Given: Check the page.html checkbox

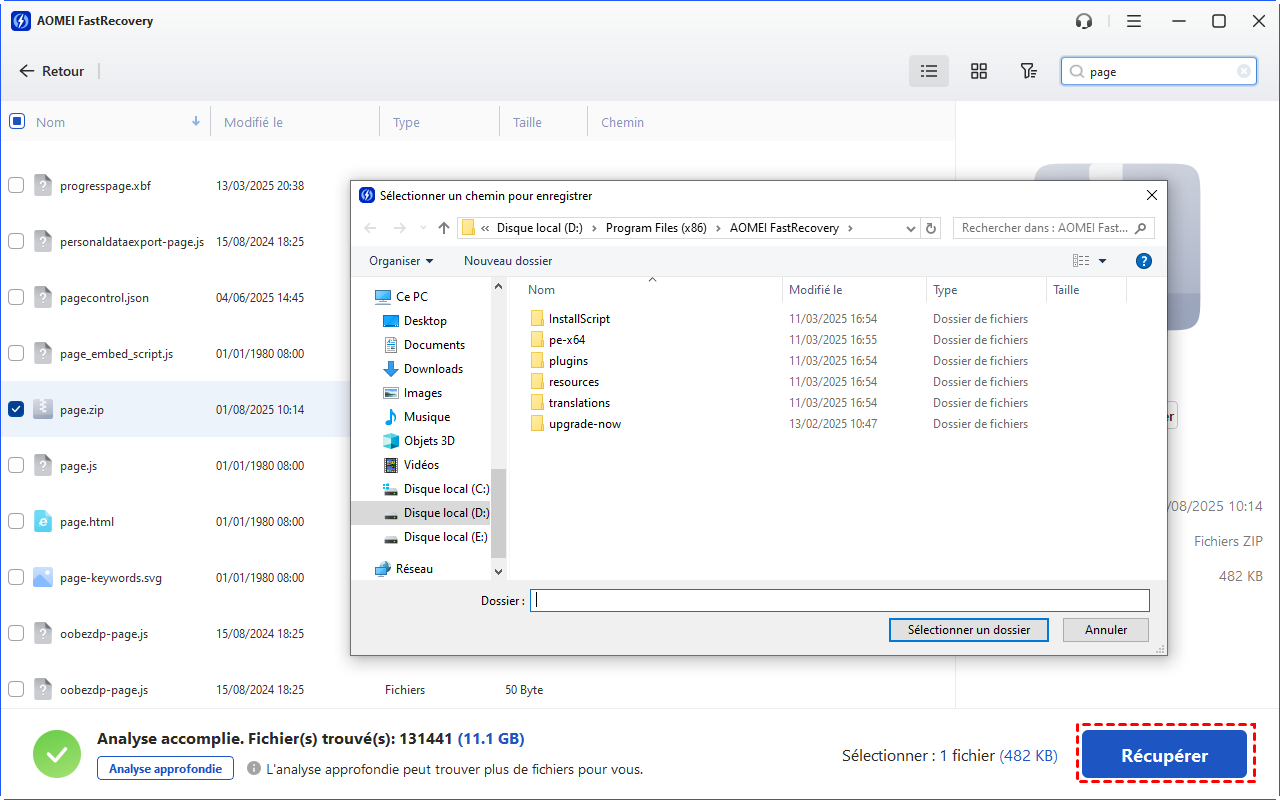Looking at the screenshot, I should pyautogui.click(x=16, y=521).
